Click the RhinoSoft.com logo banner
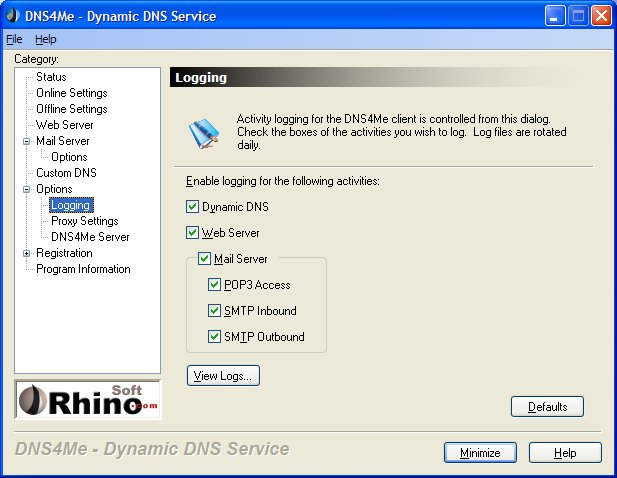Image resolution: width=617 pixels, height=478 pixels. click(x=88, y=399)
